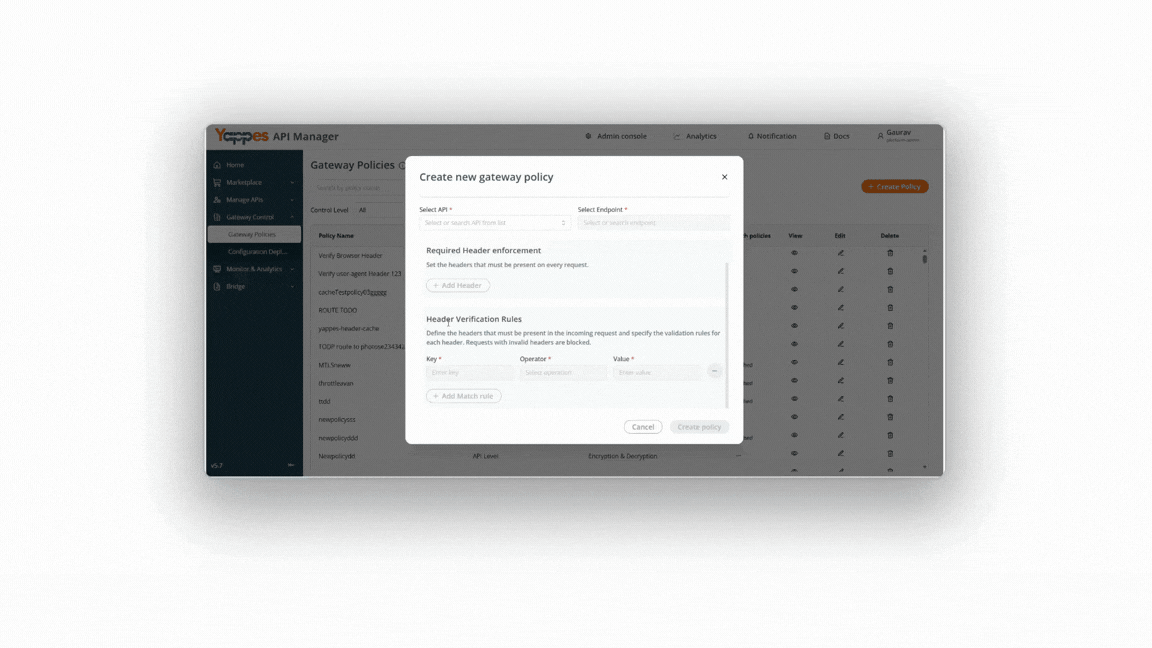The image size is (1152, 648).
Task: Open Docs in the top bar
Action: (x=836, y=136)
